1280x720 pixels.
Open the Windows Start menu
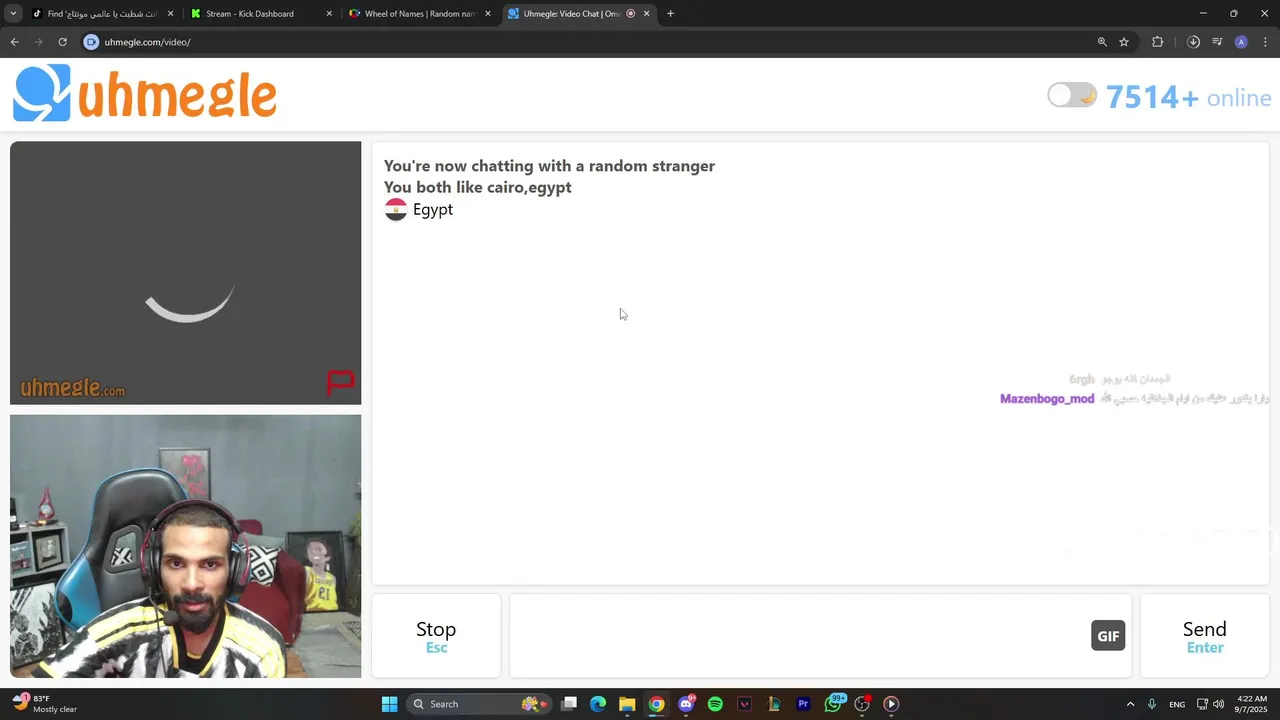pyautogui.click(x=389, y=704)
